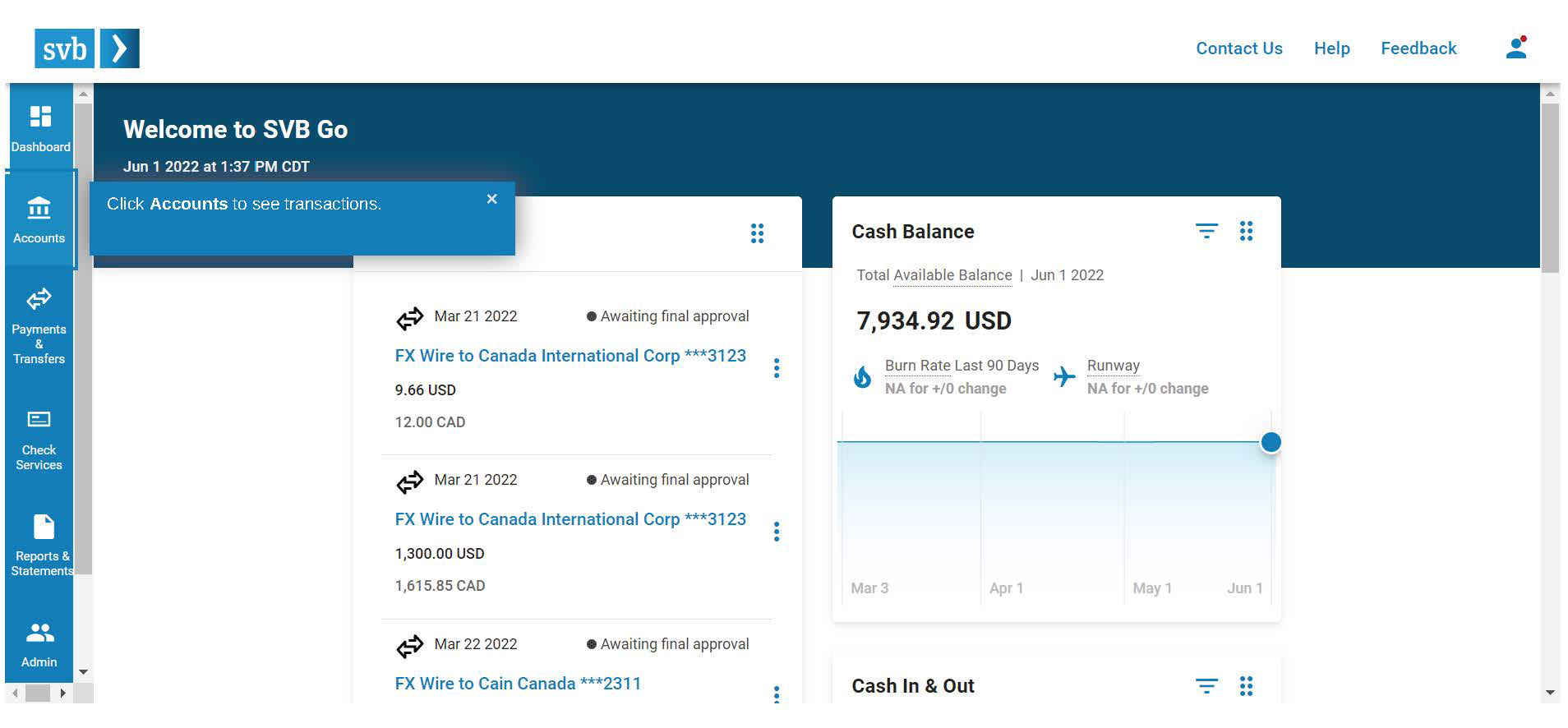The height and width of the screenshot is (728, 1568).
Task: Open FX Wire to Cain Canada ***2311
Action: click(518, 684)
